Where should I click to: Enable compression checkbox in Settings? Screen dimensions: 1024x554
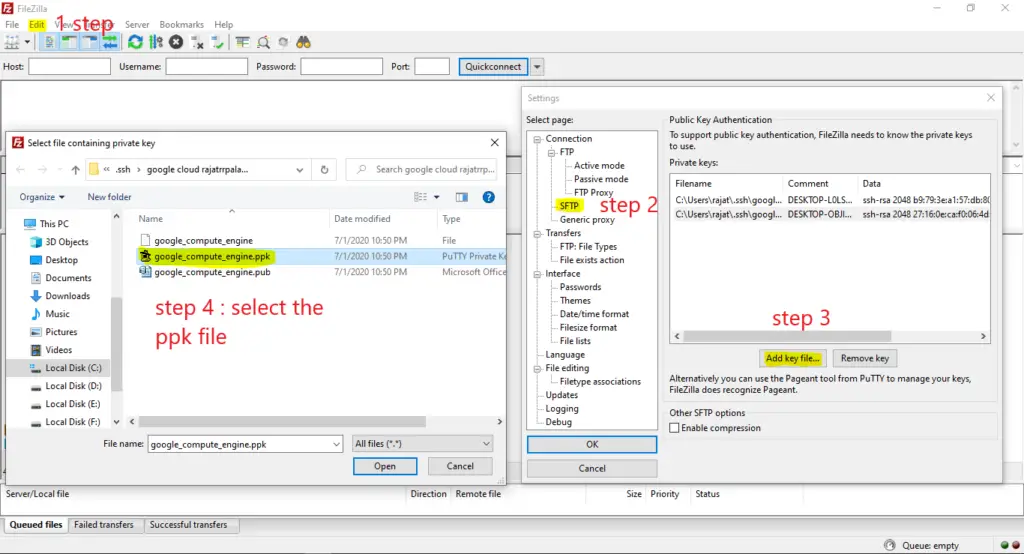[x=675, y=429]
